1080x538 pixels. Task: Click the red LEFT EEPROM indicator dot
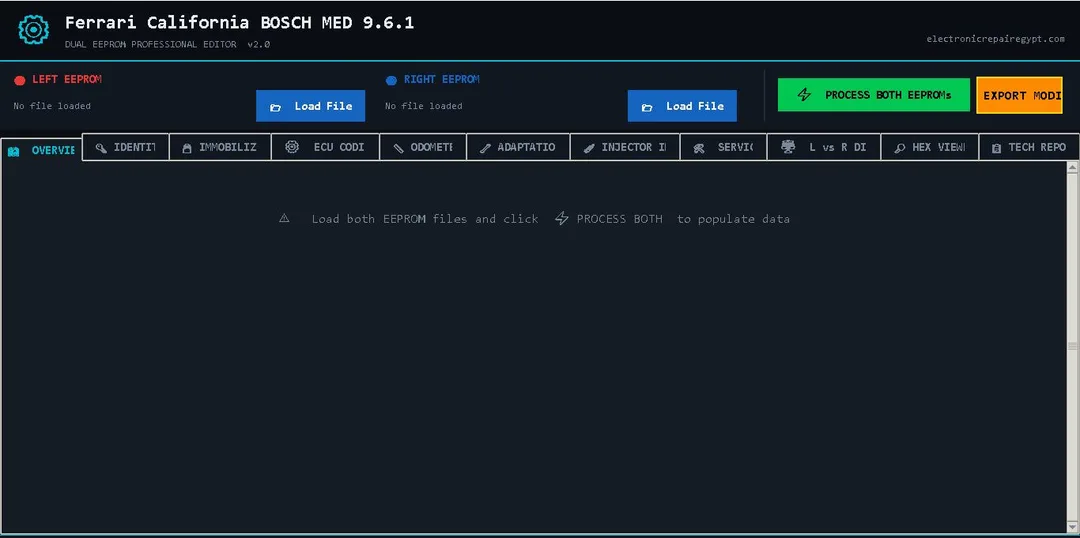click(20, 81)
